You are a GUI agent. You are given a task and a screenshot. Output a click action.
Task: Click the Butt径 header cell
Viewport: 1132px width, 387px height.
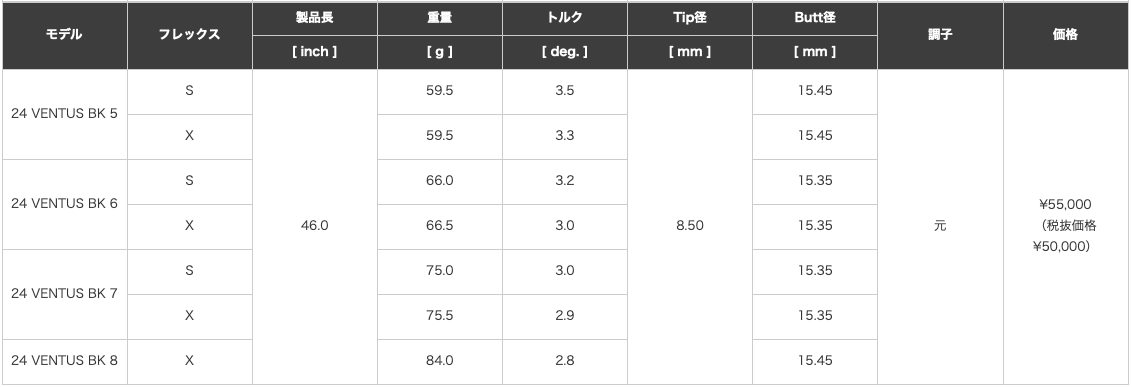click(x=814, y=19)
